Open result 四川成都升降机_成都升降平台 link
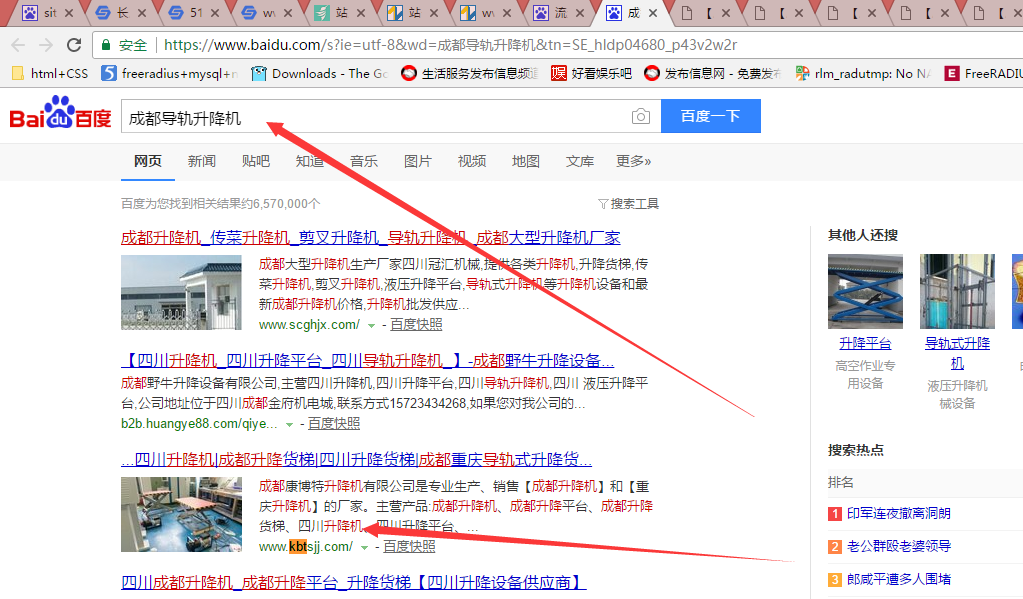This screenshot has width=1023, height=599. tap(354, 582)
